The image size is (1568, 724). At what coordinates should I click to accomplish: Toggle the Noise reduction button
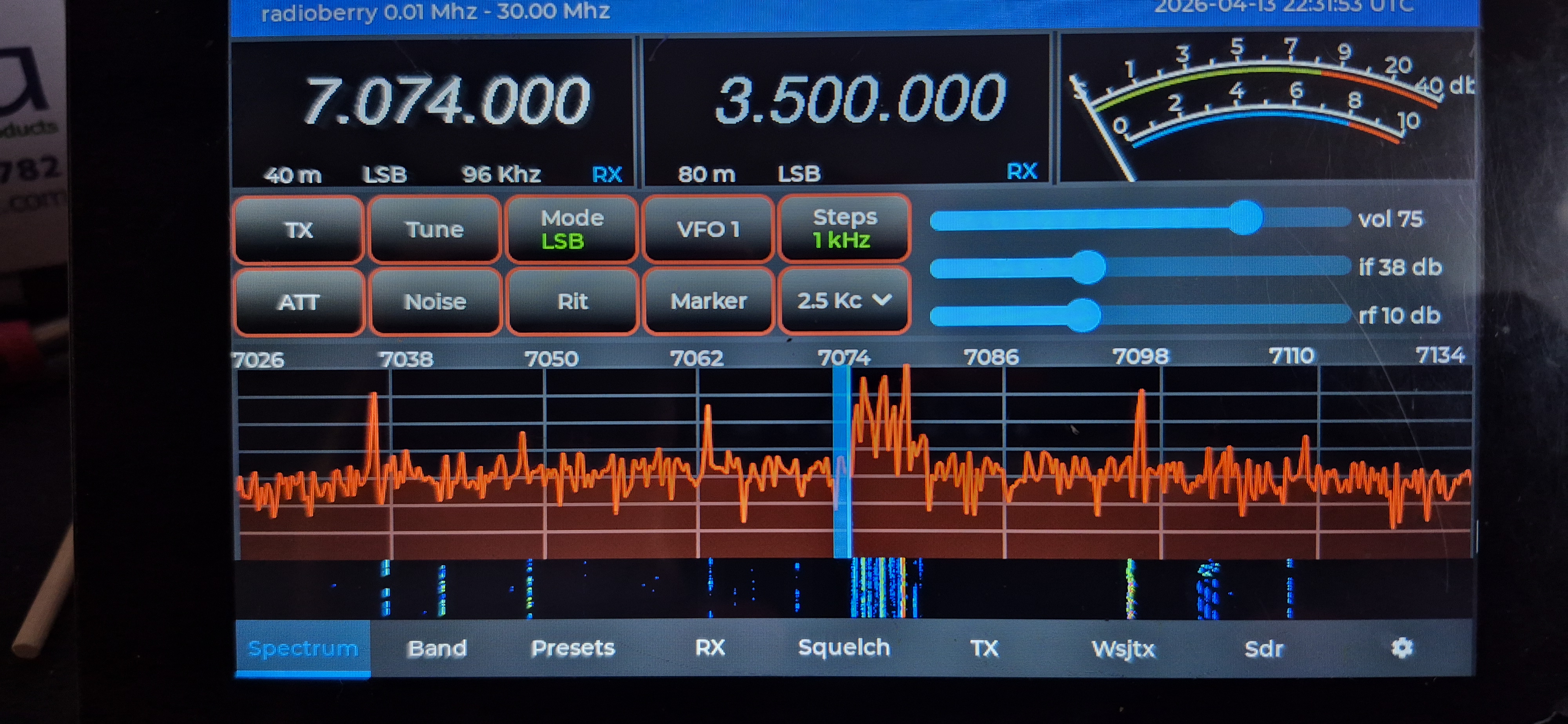[435, 301]
